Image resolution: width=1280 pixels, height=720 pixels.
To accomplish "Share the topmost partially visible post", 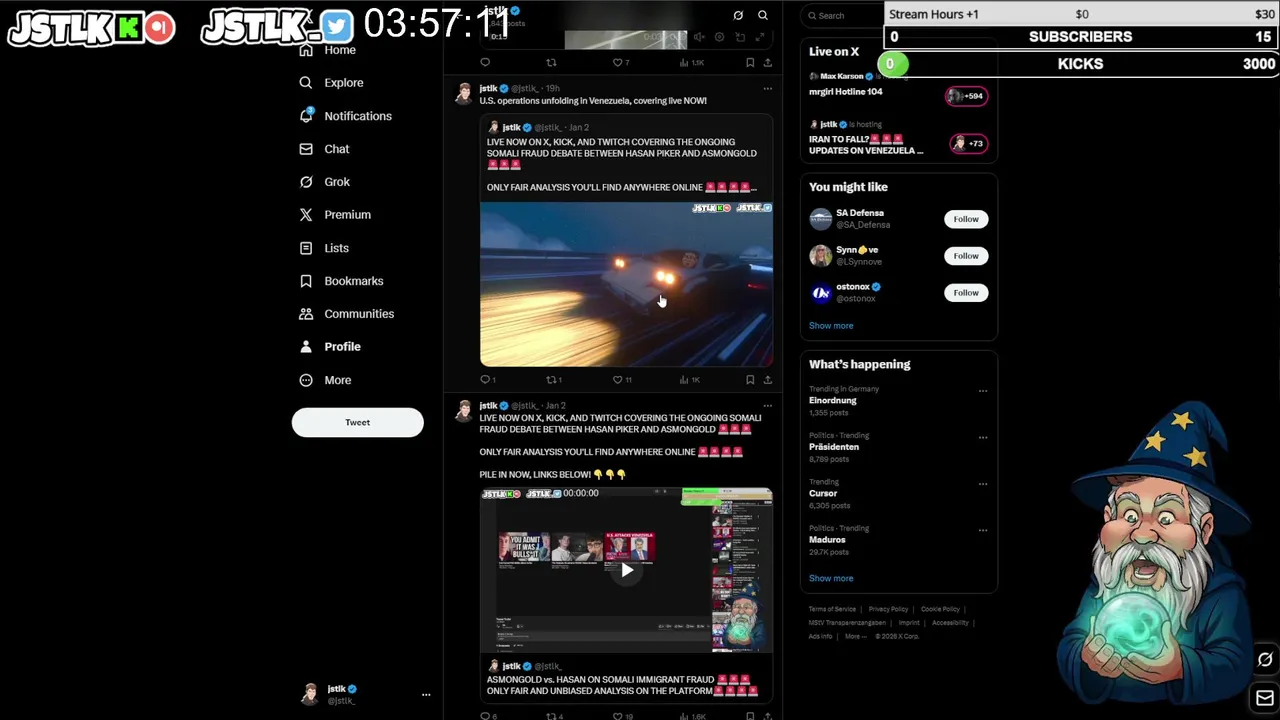I will tap(768, 62).
